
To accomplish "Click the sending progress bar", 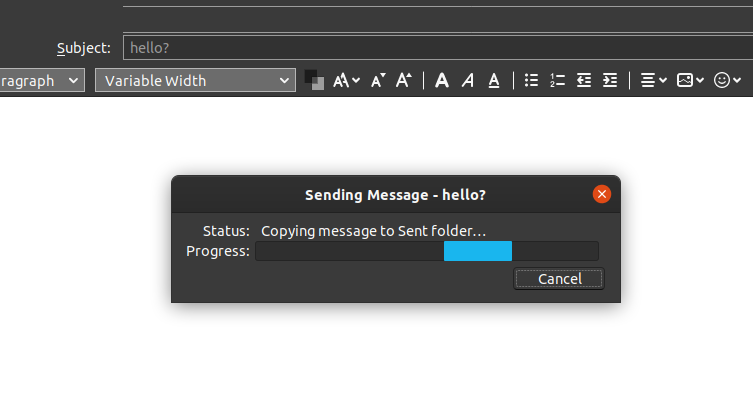I will [x=427, y=251].
